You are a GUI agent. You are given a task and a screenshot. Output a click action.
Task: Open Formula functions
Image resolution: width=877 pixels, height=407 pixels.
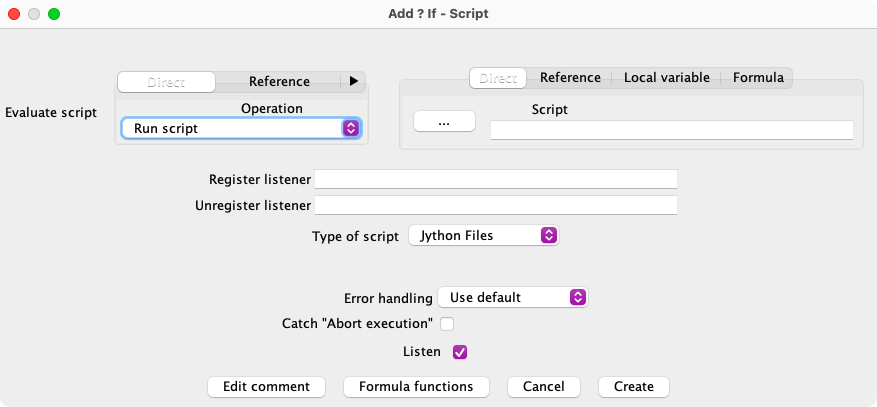click(416, 387)
